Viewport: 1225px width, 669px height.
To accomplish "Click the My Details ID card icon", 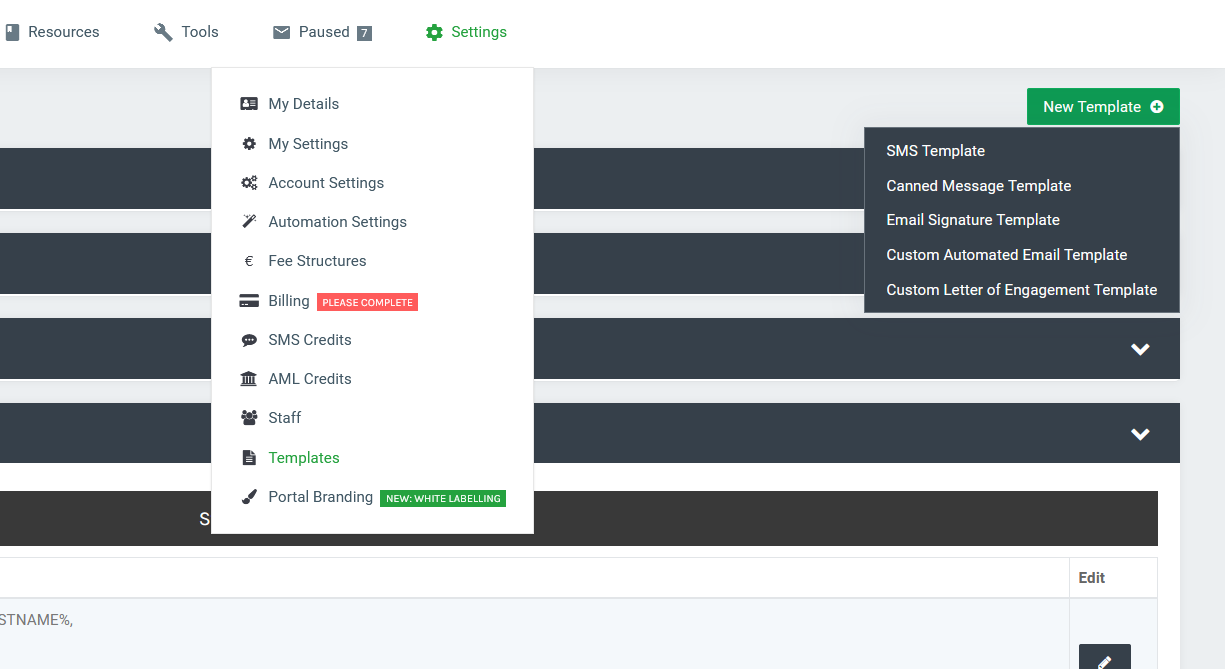I will 249,104.
